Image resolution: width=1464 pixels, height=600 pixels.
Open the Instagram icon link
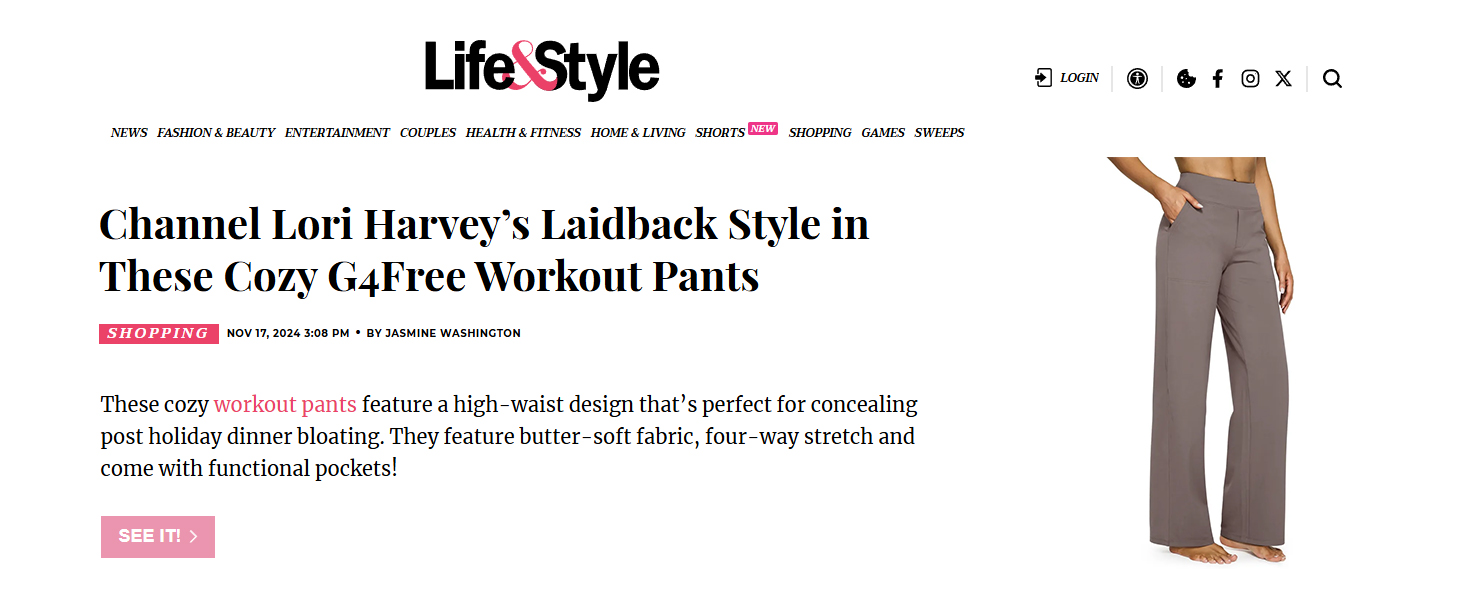pyautogui.click(x=1250, y=78)
